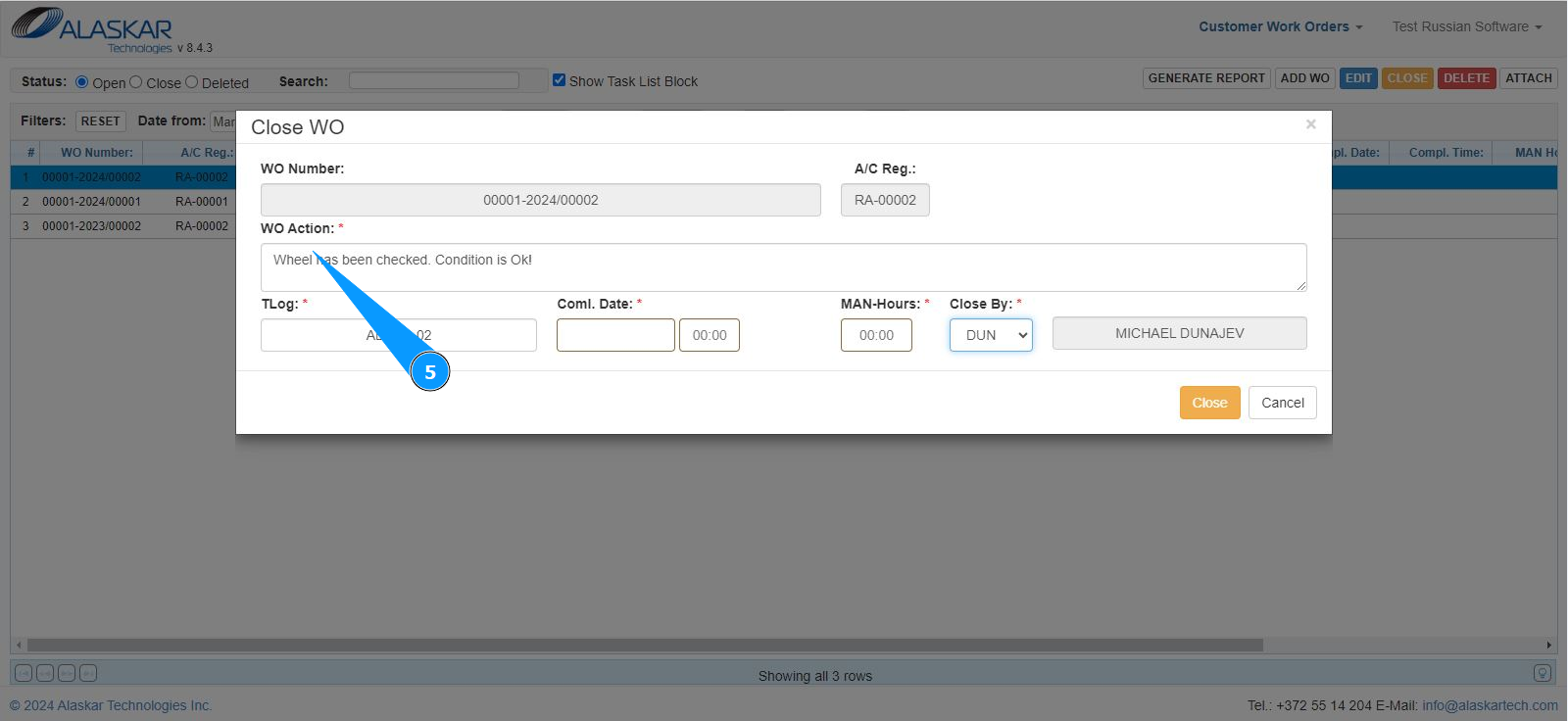Go to first page of the table
The height and width of the screenshot is (721, 1568).
tap(24, 673)
